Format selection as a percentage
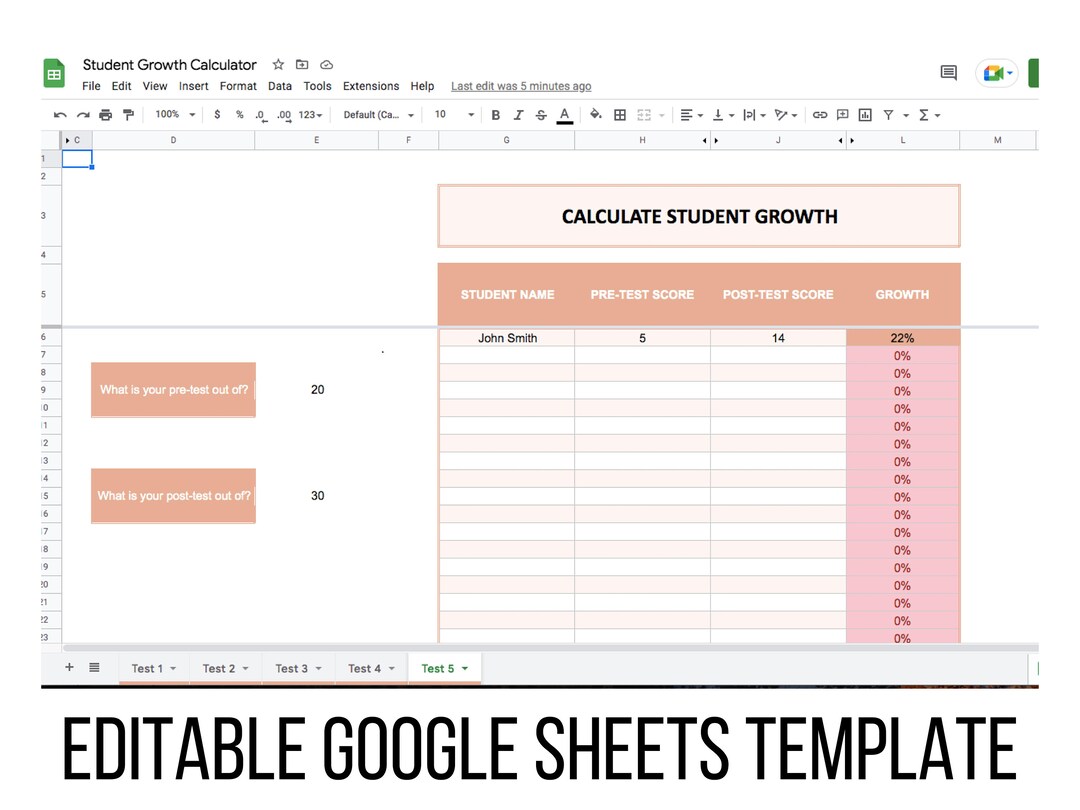This screenshot has height=810, width=1080. tap(239, 114)
